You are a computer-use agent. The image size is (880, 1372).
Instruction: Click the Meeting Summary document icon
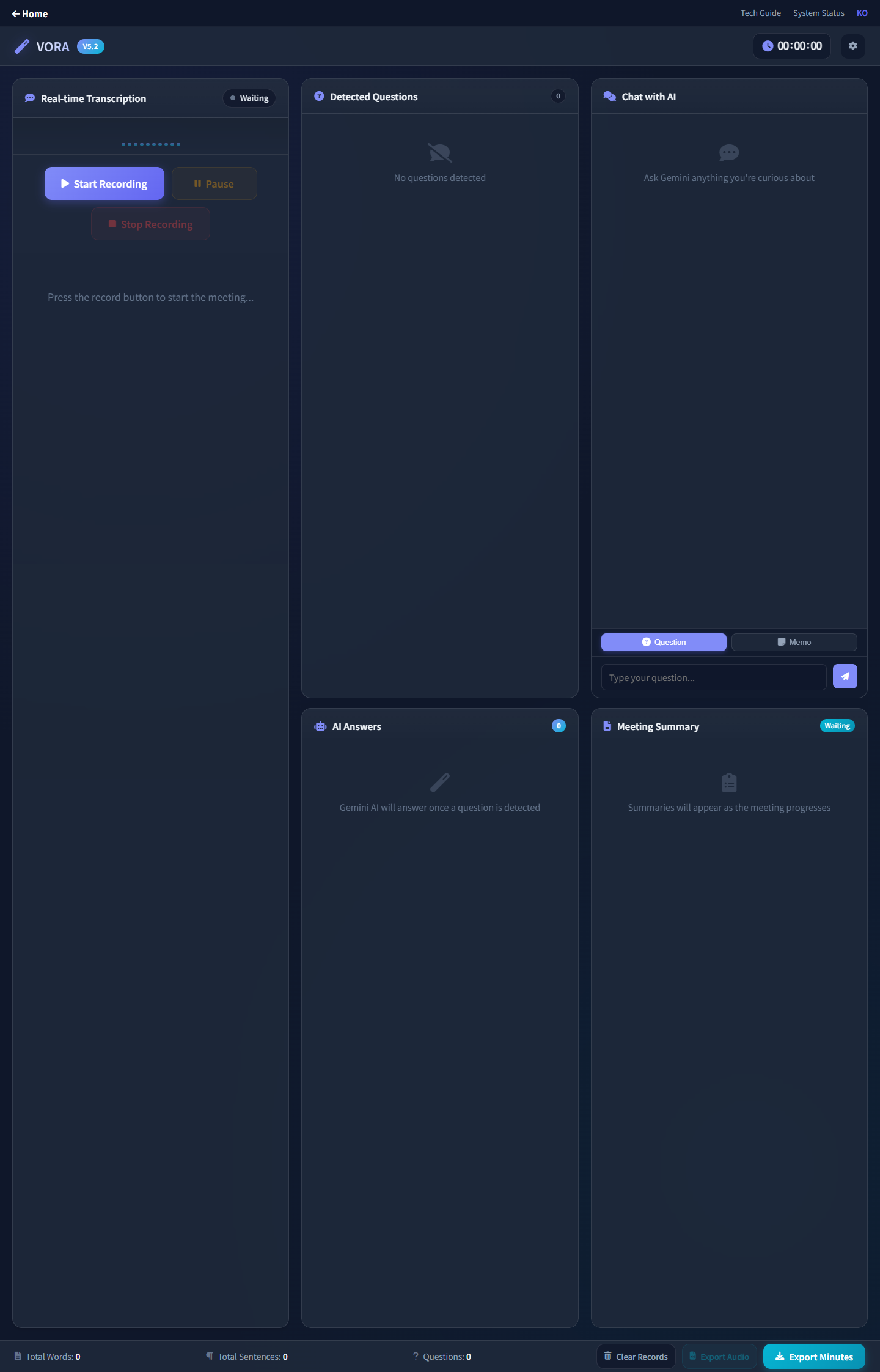607,726
